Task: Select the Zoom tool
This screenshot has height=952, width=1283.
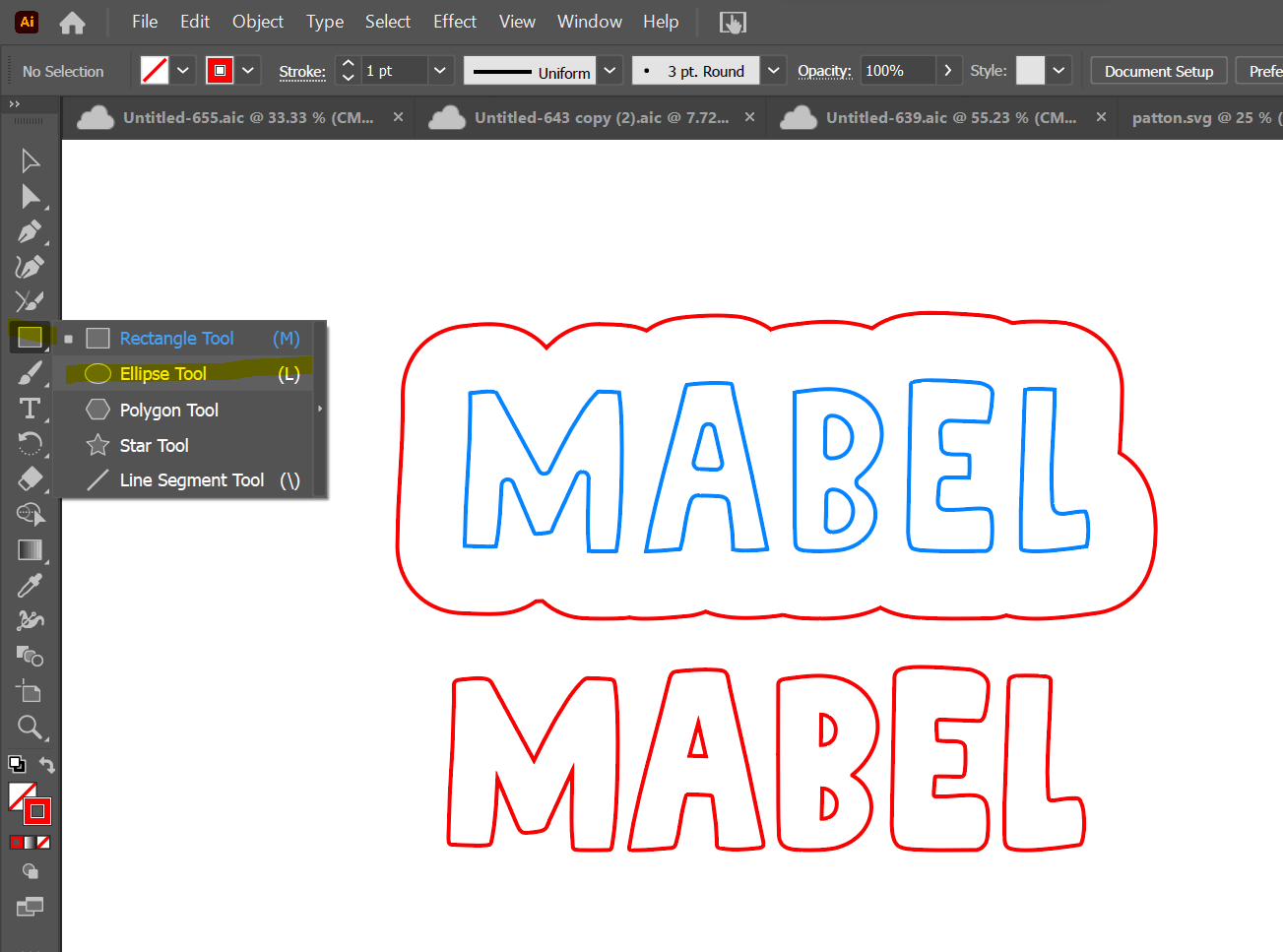Action: pyautogui.click(x=30, y=728)
